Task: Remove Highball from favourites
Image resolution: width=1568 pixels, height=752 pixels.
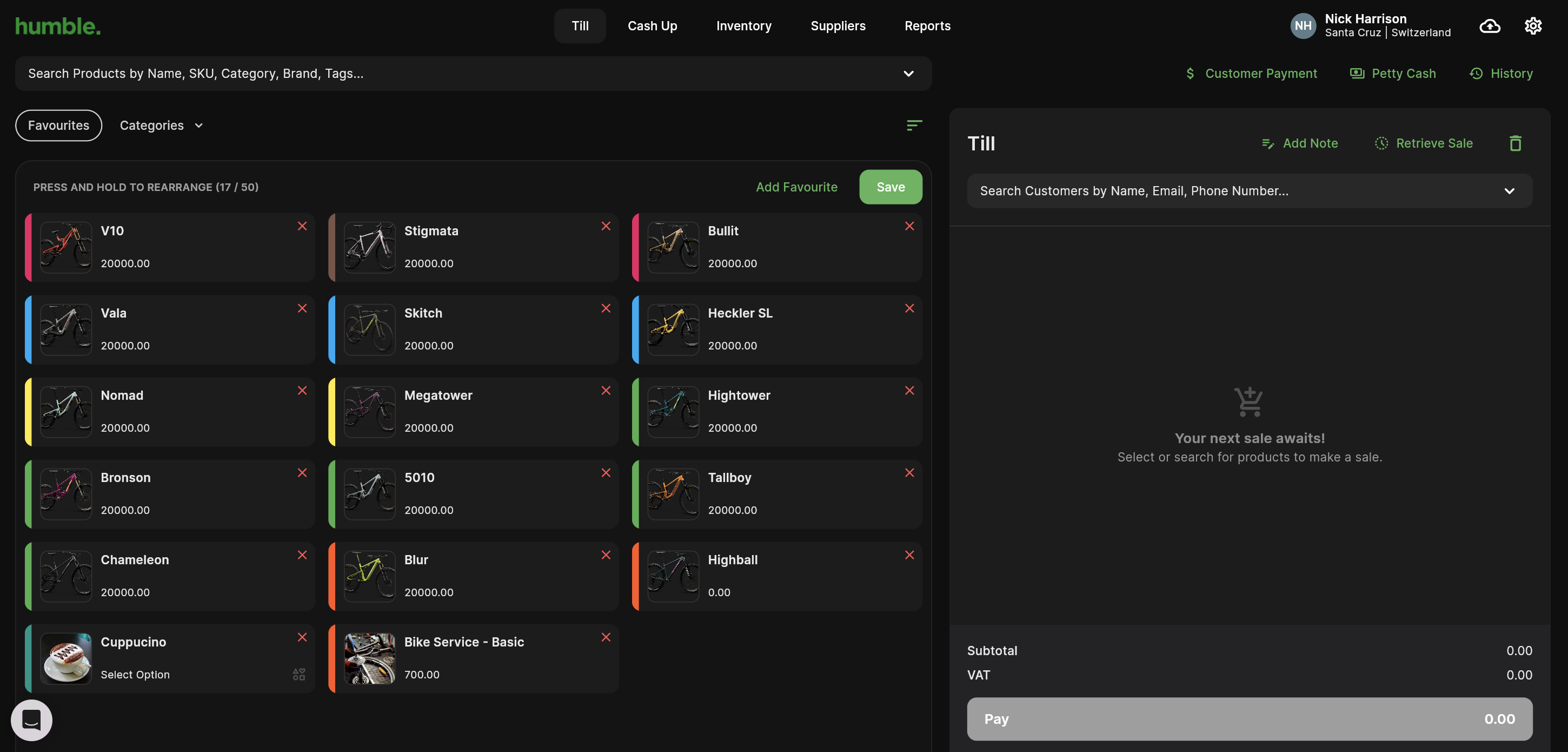Action: [909, 555]
